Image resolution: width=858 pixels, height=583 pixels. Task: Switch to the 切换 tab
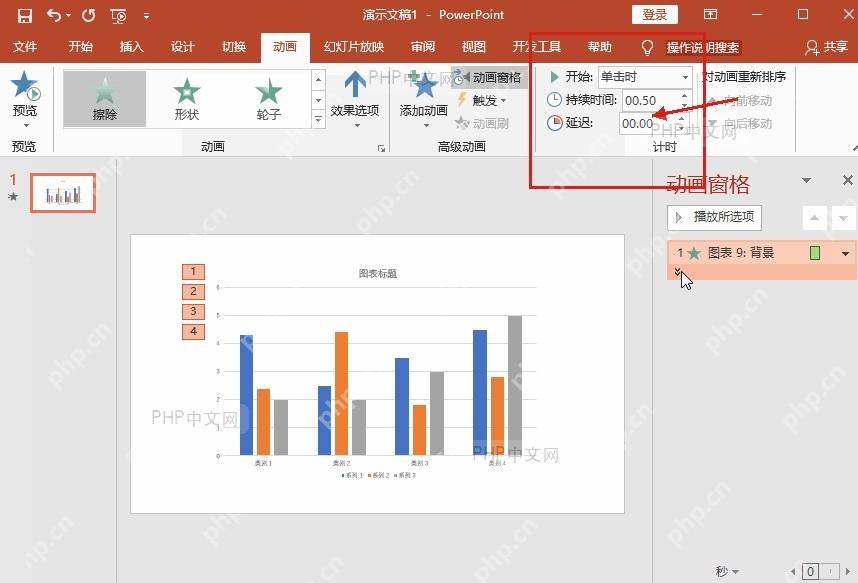pyautogui.click(x=234, y=47)
